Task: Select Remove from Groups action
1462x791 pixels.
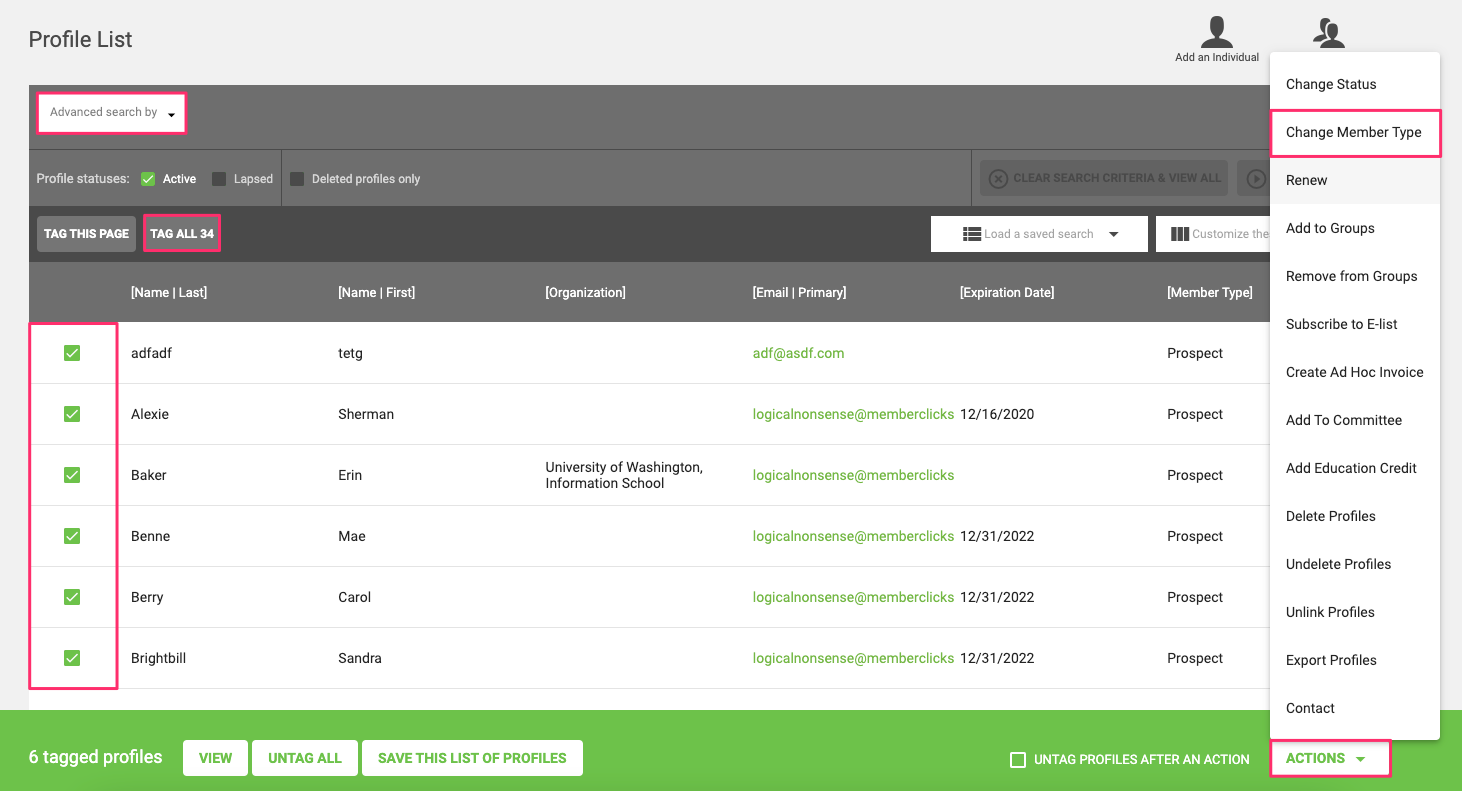Action: tap(1354, 276)
